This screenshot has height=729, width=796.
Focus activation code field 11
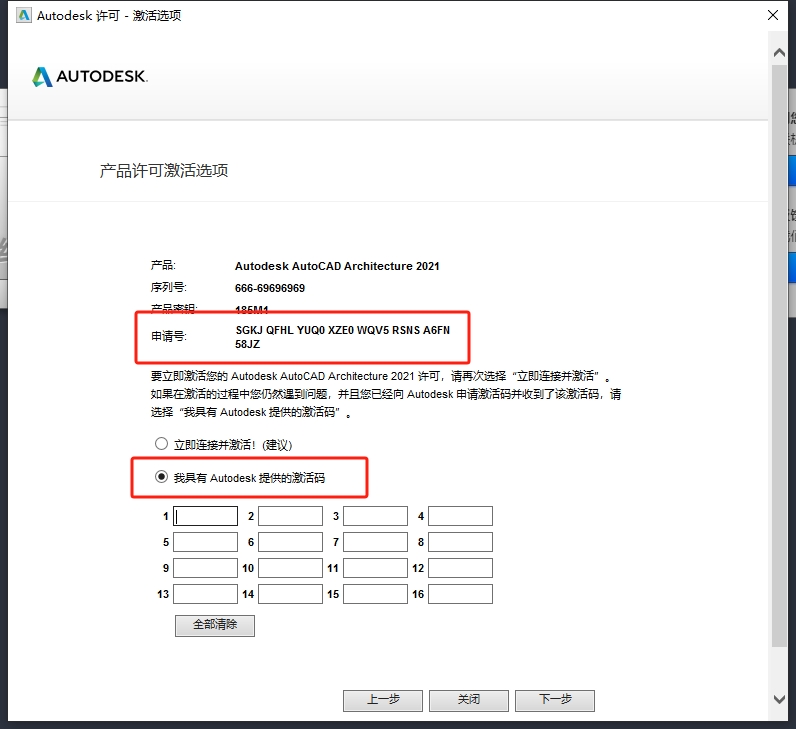click(x=375, y=568)
